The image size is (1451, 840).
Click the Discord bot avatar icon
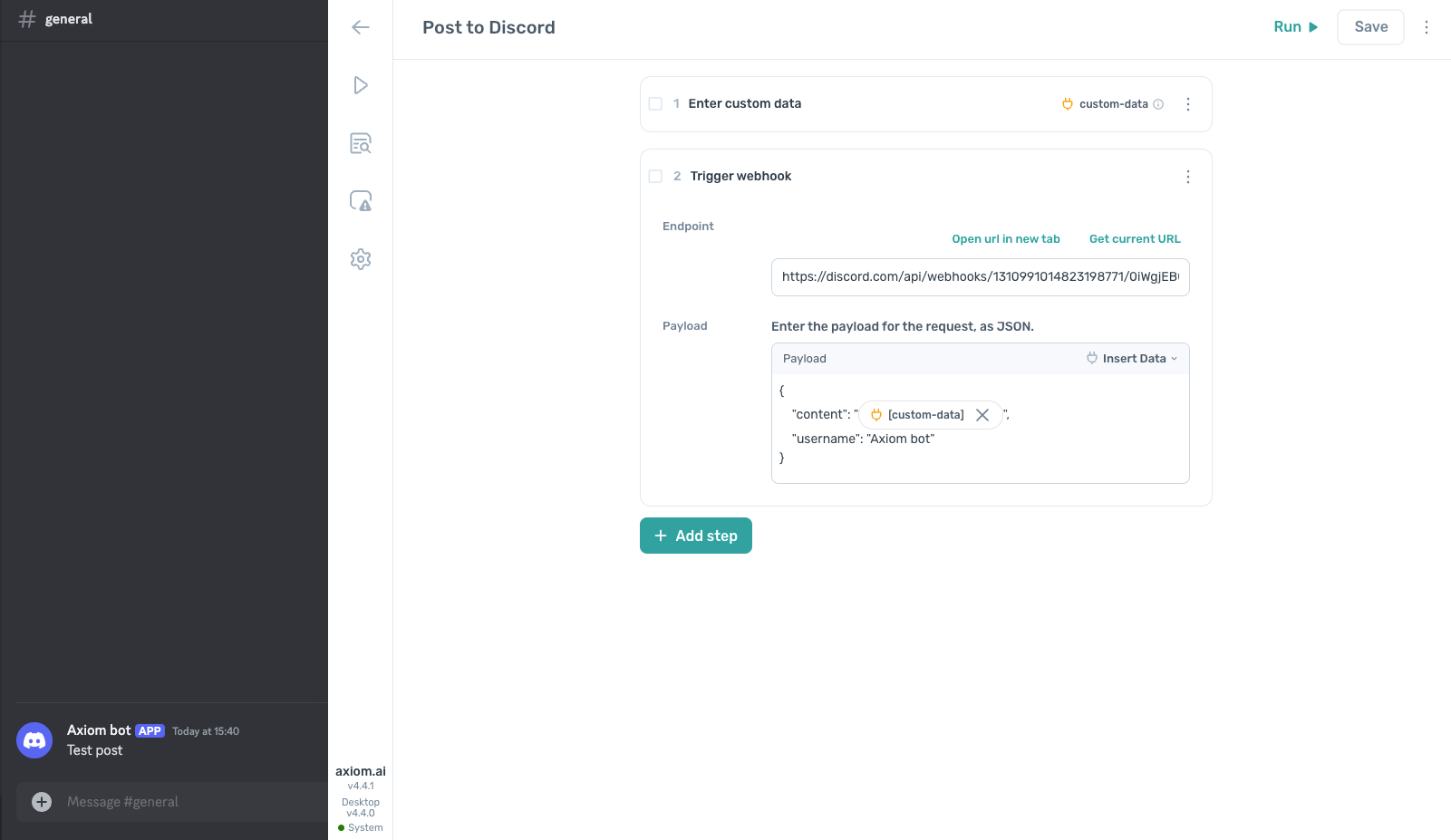34,740
